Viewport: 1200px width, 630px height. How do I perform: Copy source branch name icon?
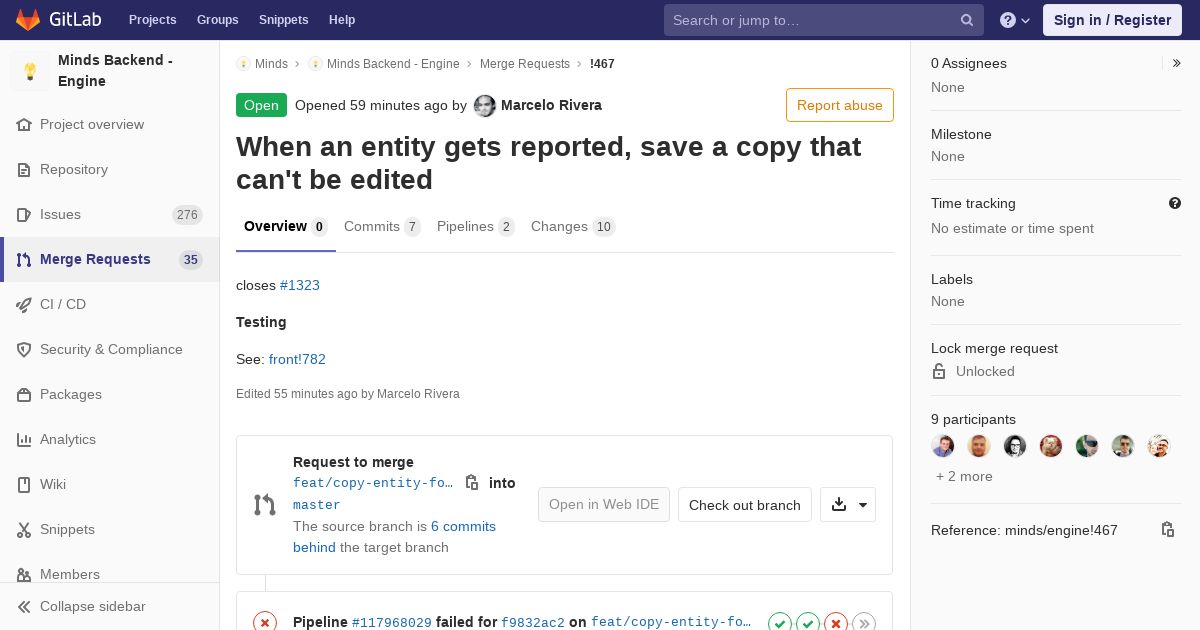click(x=472, y=483)
